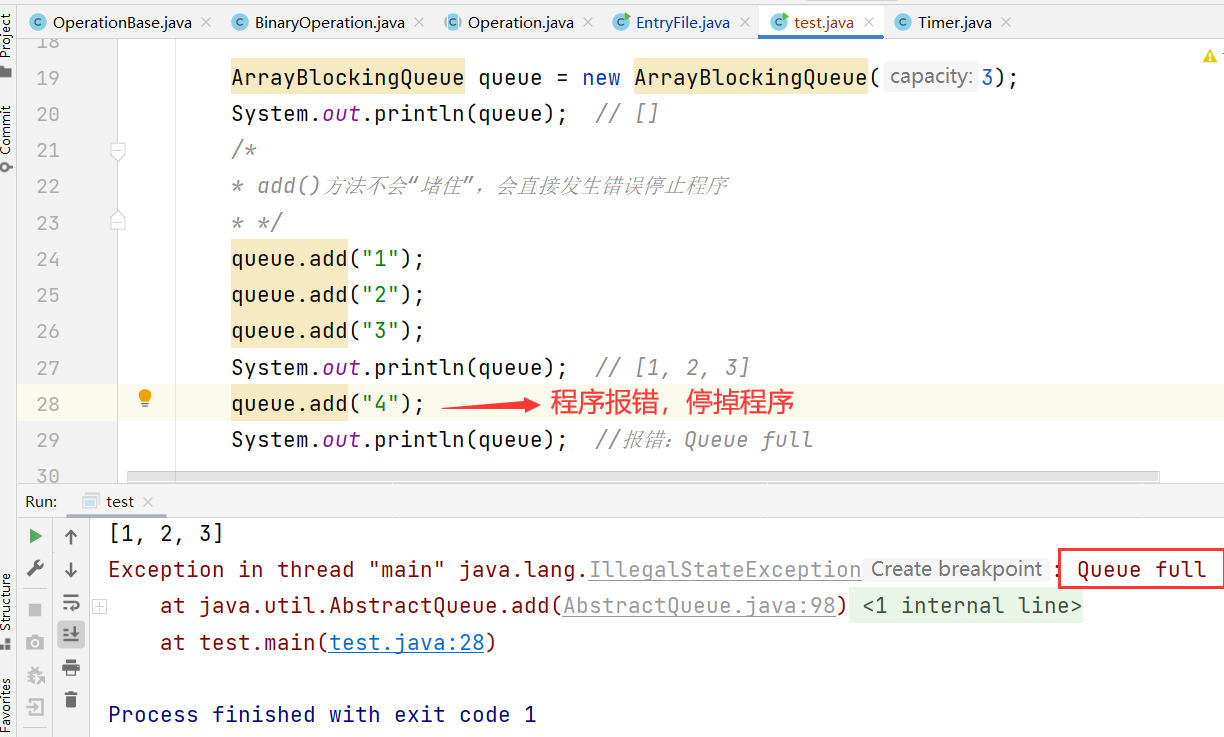This screenshot has height=737, width=1224.
Task: Rerun the test program with green play icon
Action: pyautogui.click(x=36, y=536)
